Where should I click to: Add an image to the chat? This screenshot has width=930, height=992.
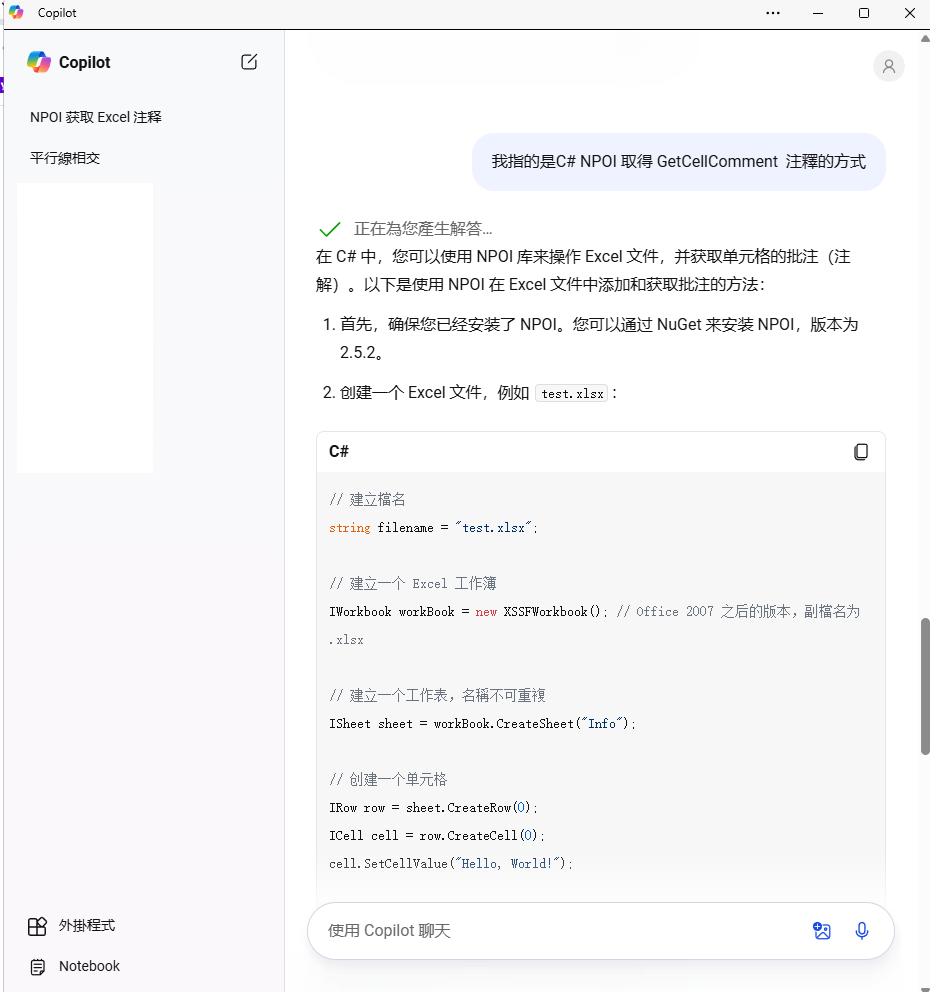click(x=822, y=931)
